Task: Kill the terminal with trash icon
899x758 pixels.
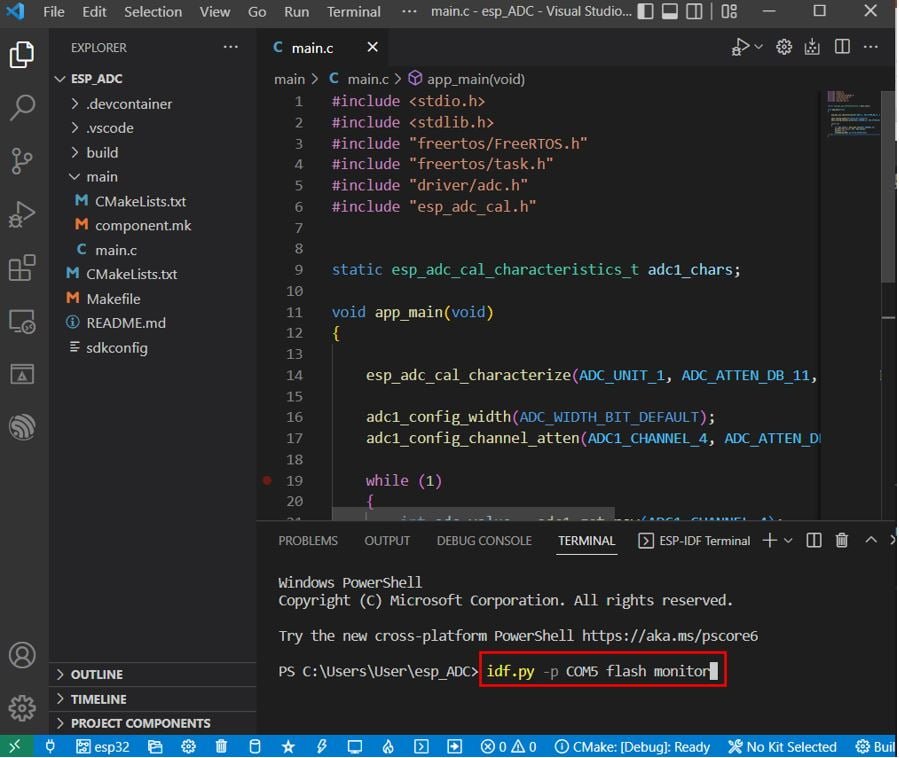Action: tap(842, 540)
